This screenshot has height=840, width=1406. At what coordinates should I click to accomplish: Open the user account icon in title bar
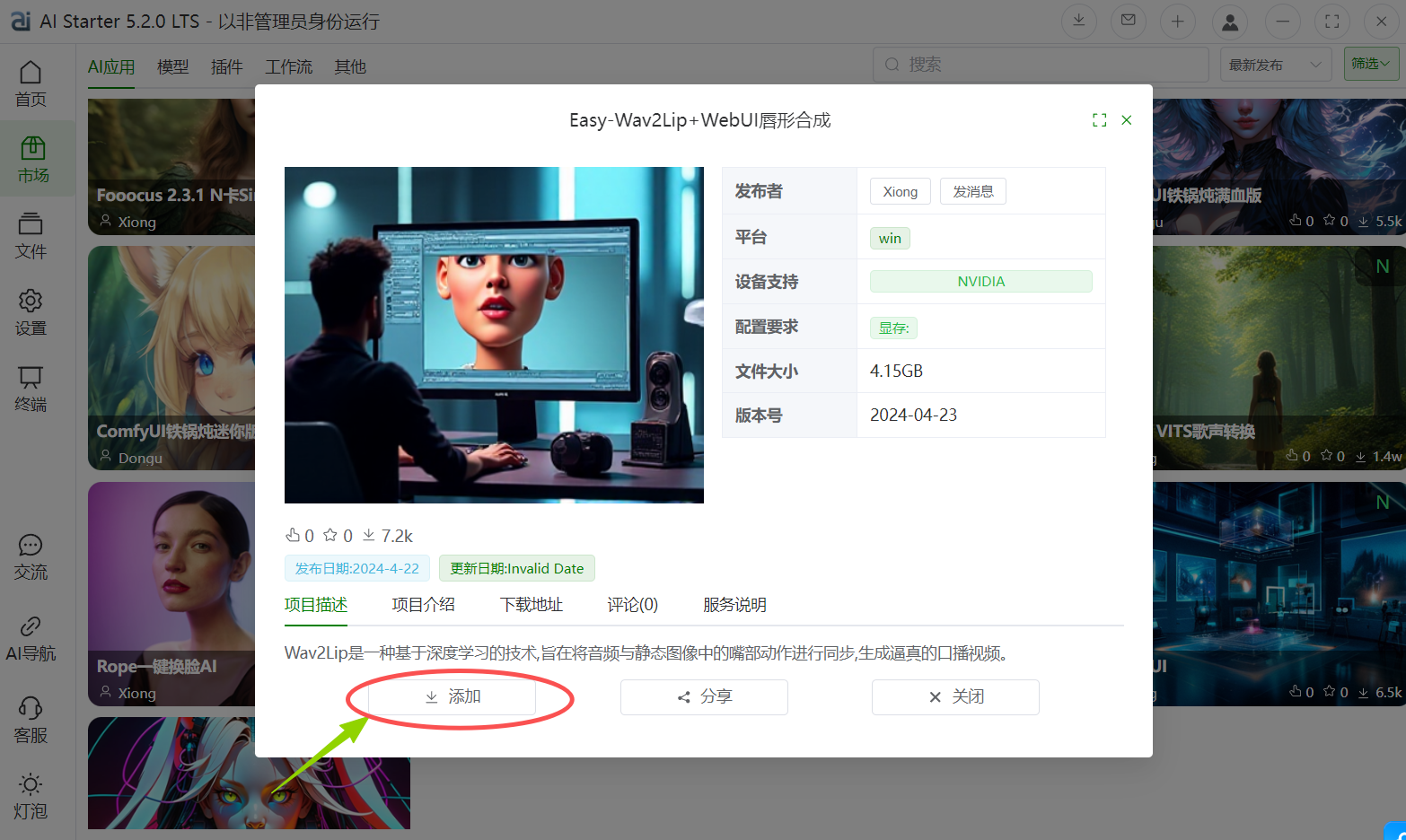pyautogui.click(x=1230, y=21)
